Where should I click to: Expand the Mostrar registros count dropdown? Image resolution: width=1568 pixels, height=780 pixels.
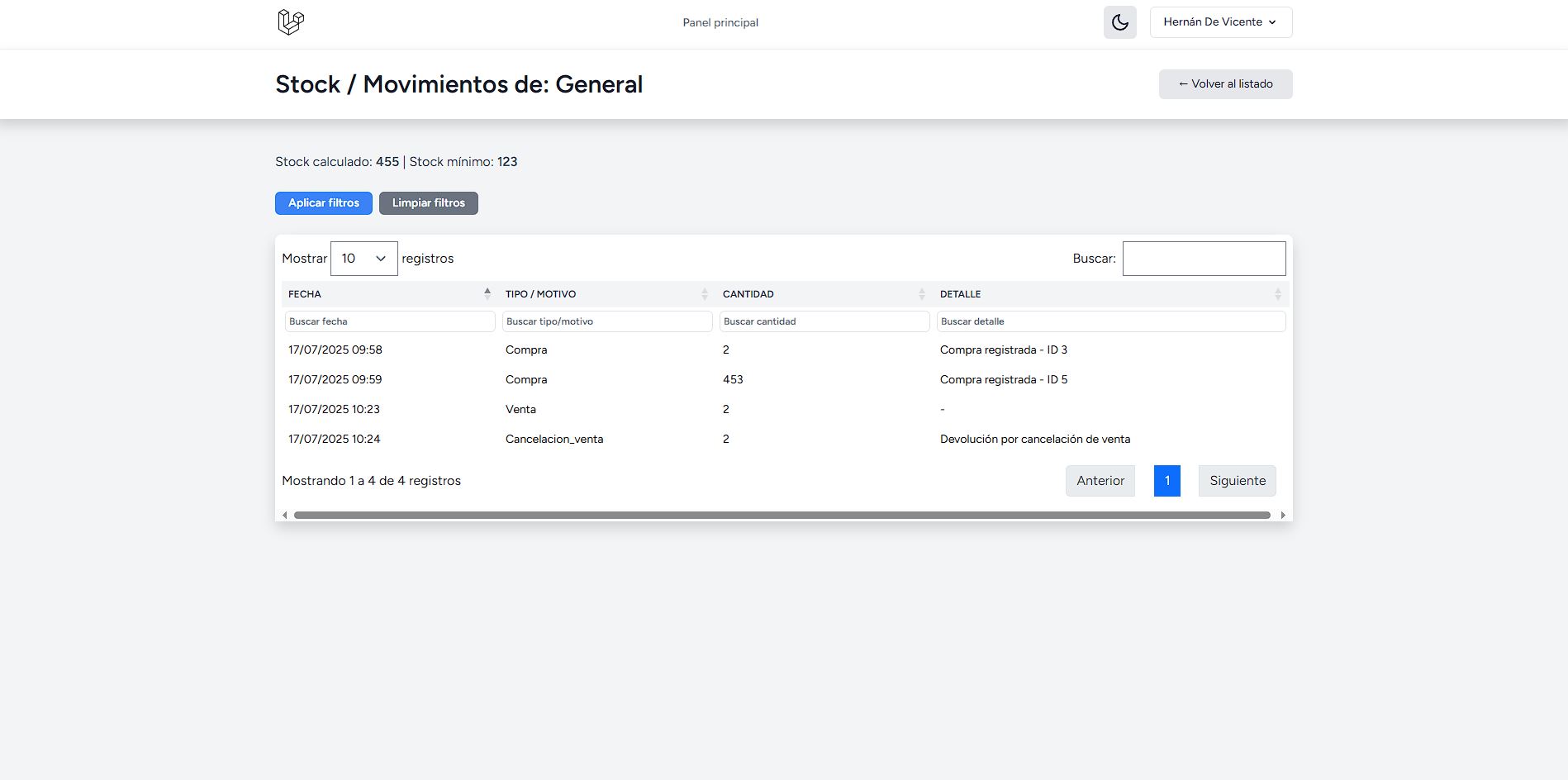click(x=363, y=259)
